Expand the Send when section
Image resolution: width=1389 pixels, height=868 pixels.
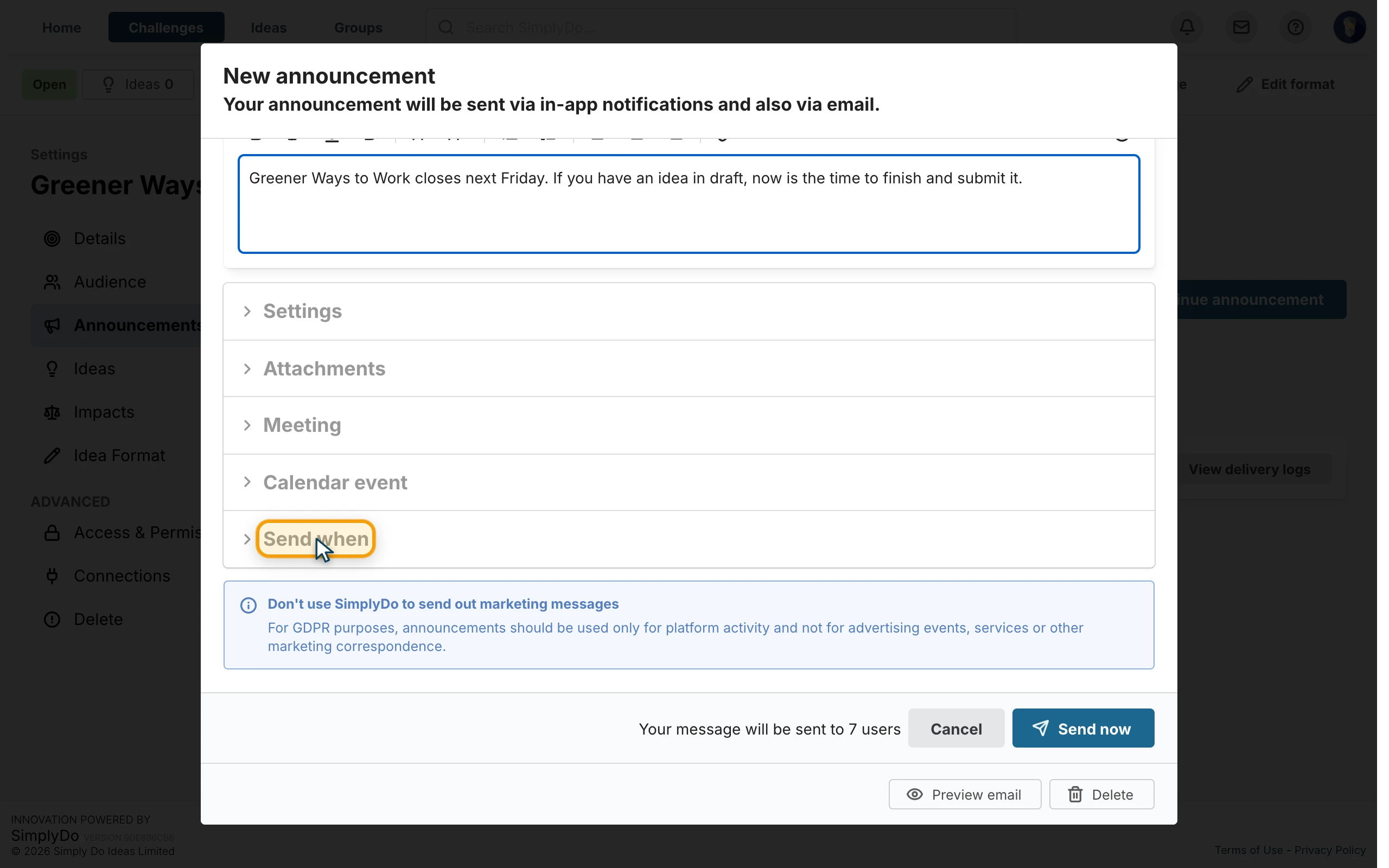click(x=688, y=539)
